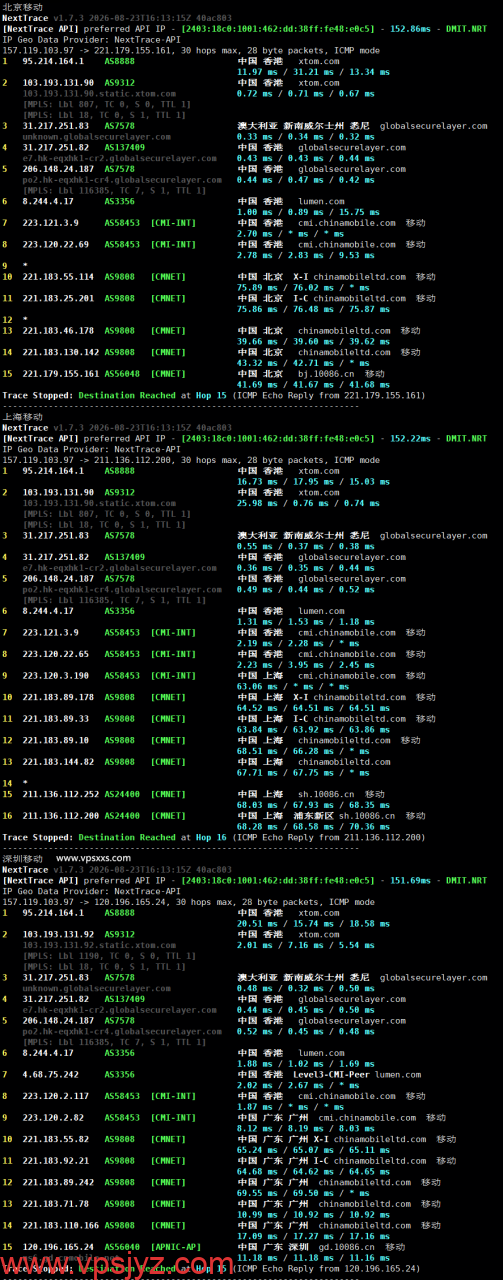Select IP address 221.183.25.201
This screenshot has width=503, height=1280.
tap(58, 298)
